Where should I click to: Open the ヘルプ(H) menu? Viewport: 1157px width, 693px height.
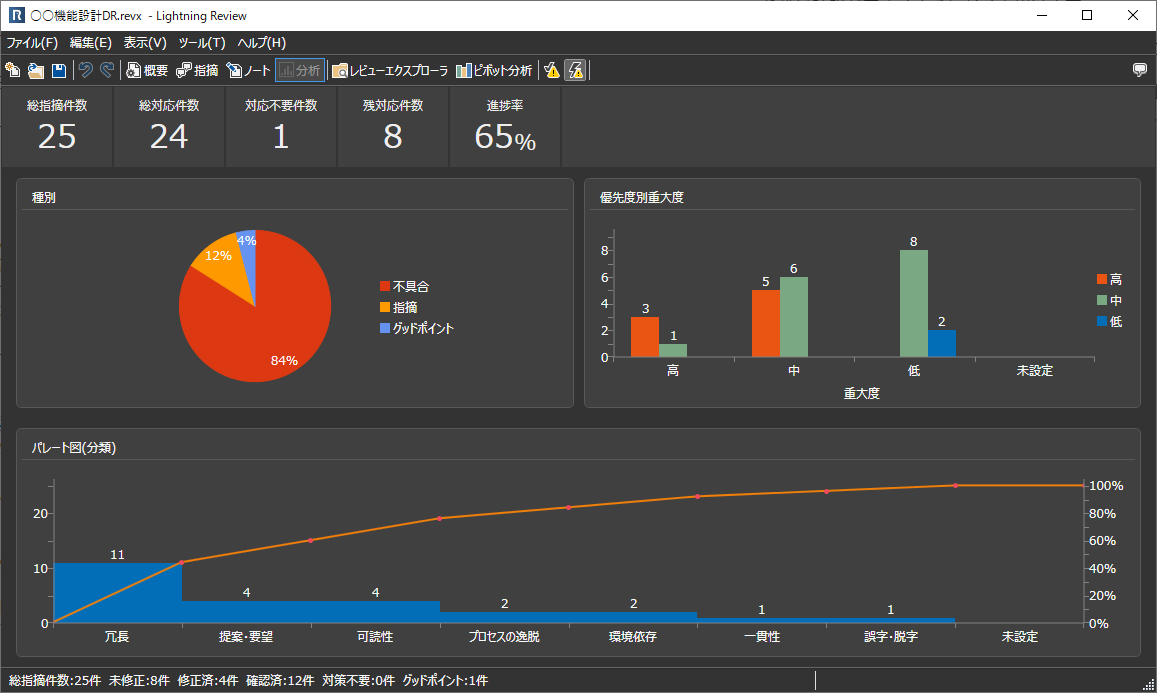(x=261, y=43)
